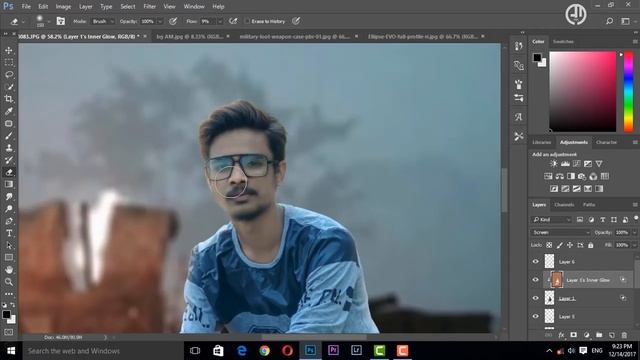Select the Eyedropper tool

click(9, 111)
